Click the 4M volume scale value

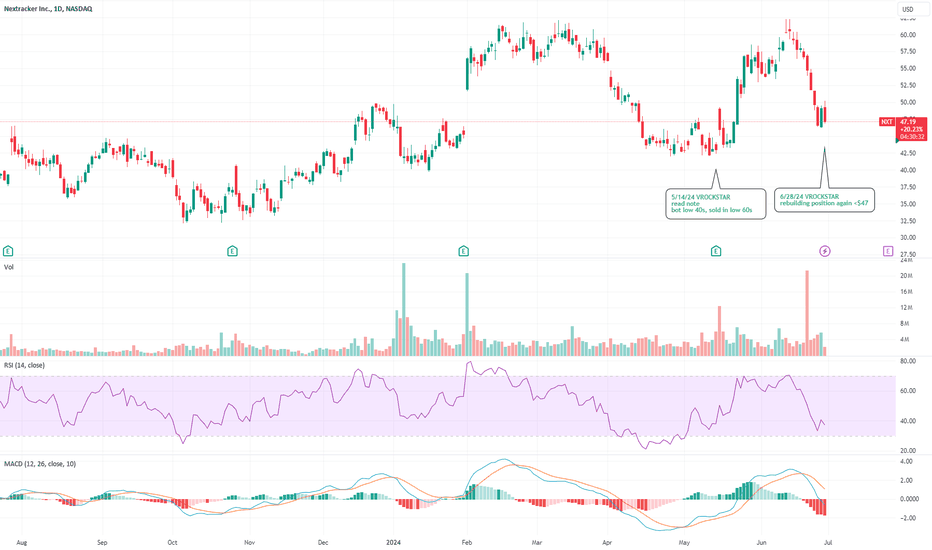pyautogui.click(x=905, y=340)
